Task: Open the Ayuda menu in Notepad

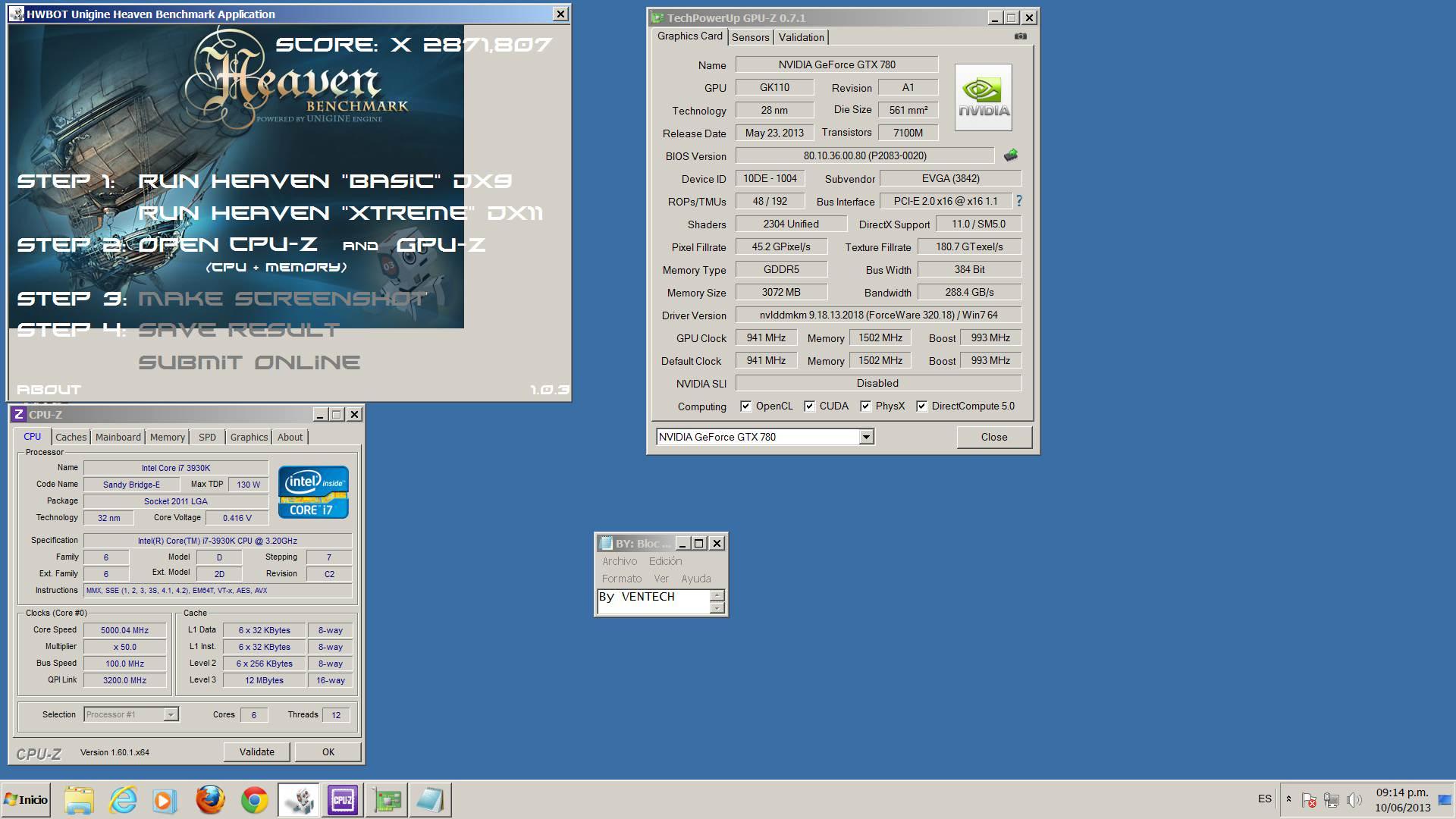Action: point(696,579)
